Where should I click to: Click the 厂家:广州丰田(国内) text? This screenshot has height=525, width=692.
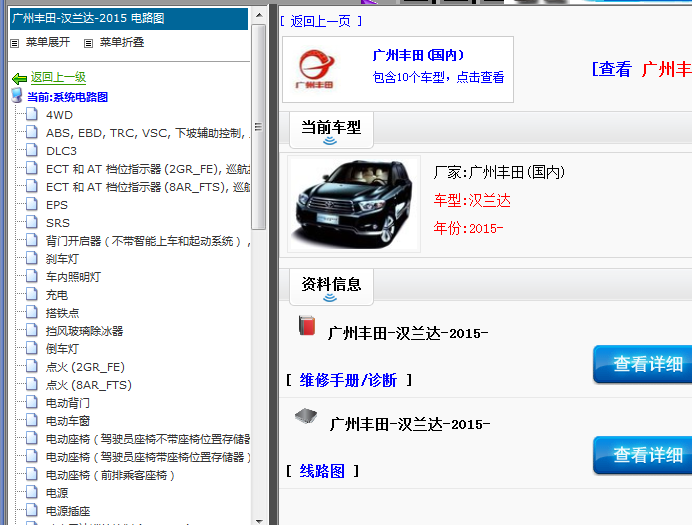pyautogui.click(x=499, y=172)
